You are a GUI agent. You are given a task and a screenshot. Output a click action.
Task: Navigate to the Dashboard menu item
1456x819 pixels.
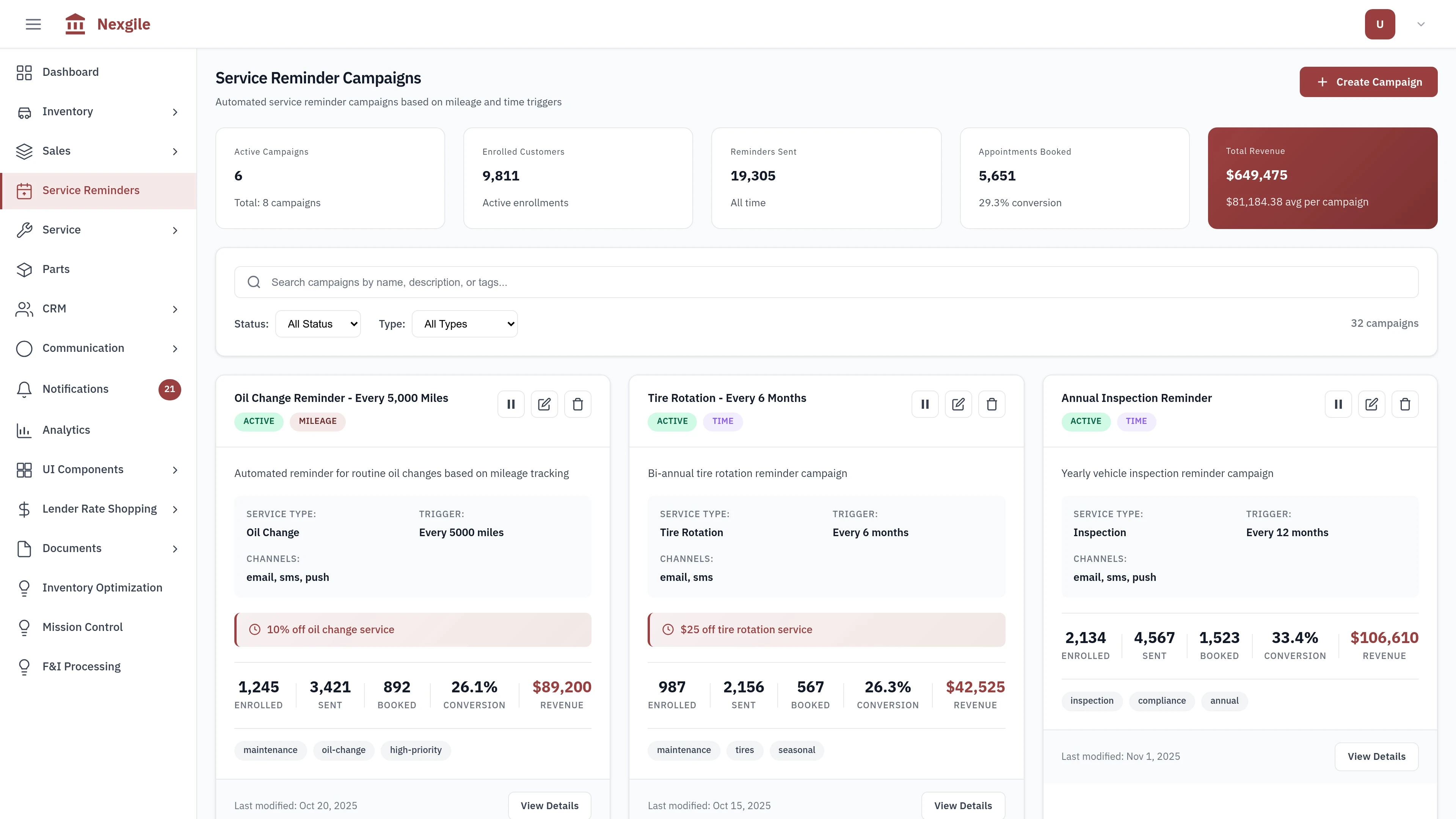pos(70,72)
